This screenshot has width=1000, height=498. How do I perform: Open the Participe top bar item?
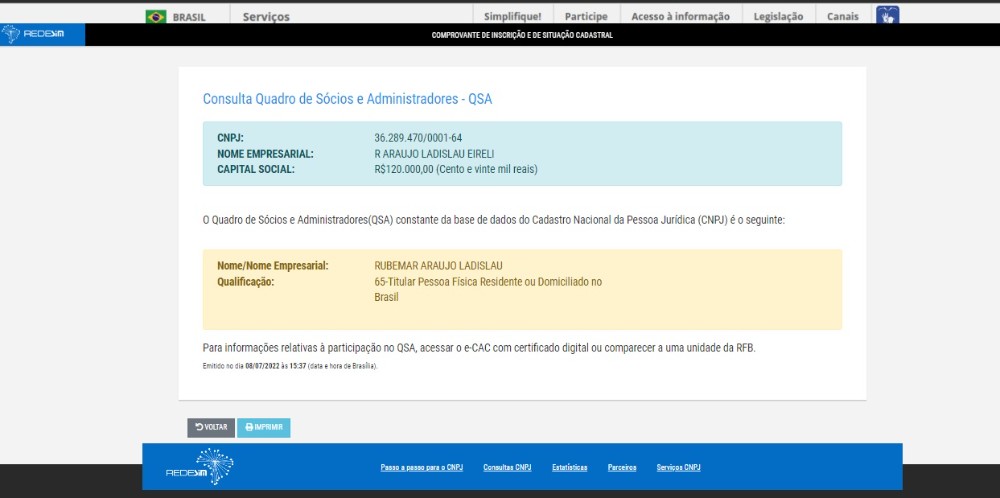(x=586, y=16)
